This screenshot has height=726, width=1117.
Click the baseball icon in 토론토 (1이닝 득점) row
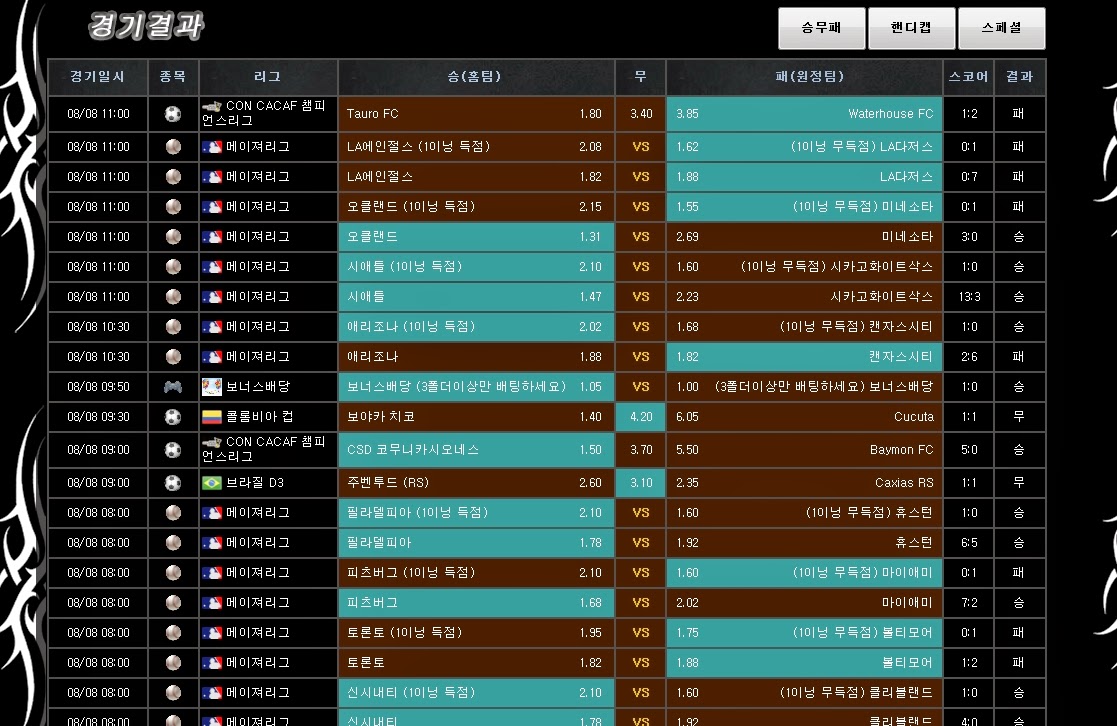(x=173, y=633)
